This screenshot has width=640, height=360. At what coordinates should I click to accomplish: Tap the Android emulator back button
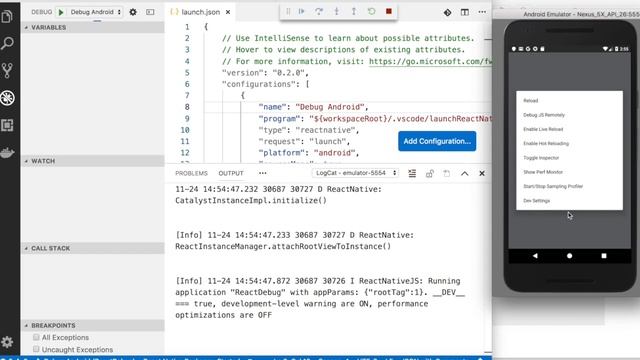click(535, 256)
